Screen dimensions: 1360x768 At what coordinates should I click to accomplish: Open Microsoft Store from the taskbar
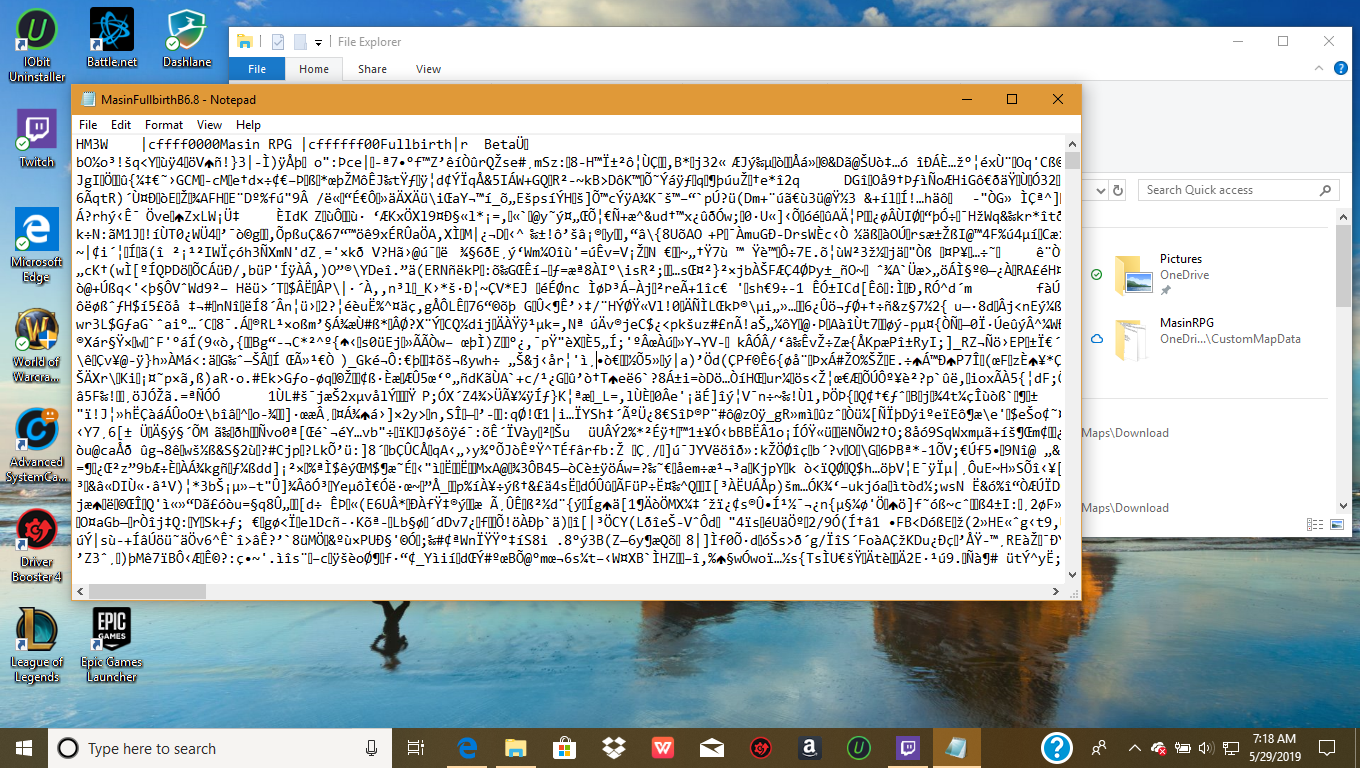564,748
